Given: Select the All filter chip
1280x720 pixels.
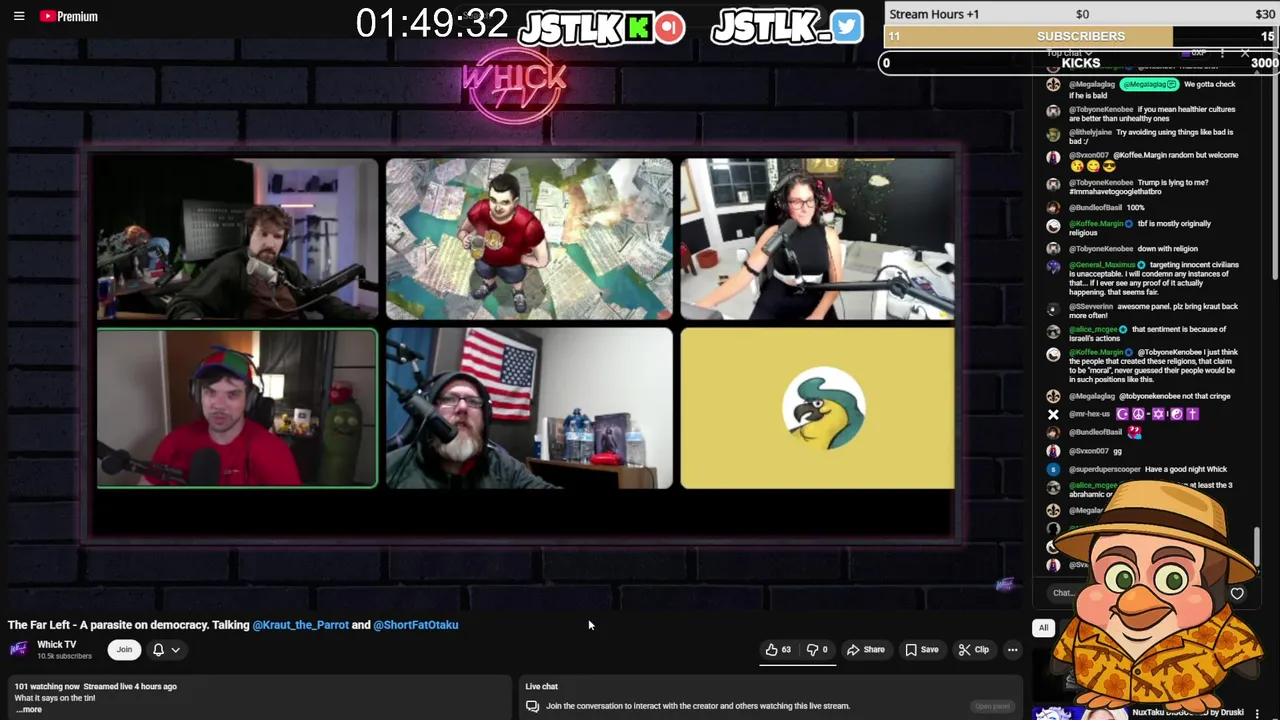Looking at the screenshot, I should (1043, 628).
